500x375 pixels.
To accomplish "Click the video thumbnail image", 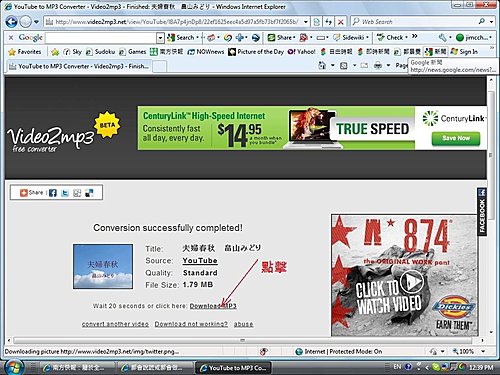I will (103, 266).
